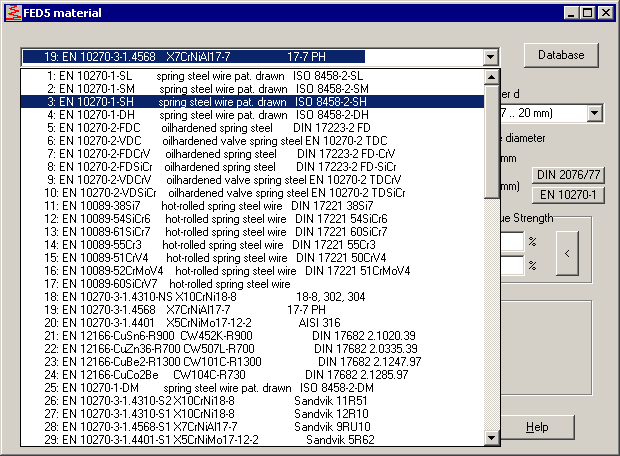Screen dimensions: 620x456
Task: Click the Help button
Action: click(537, 427)
